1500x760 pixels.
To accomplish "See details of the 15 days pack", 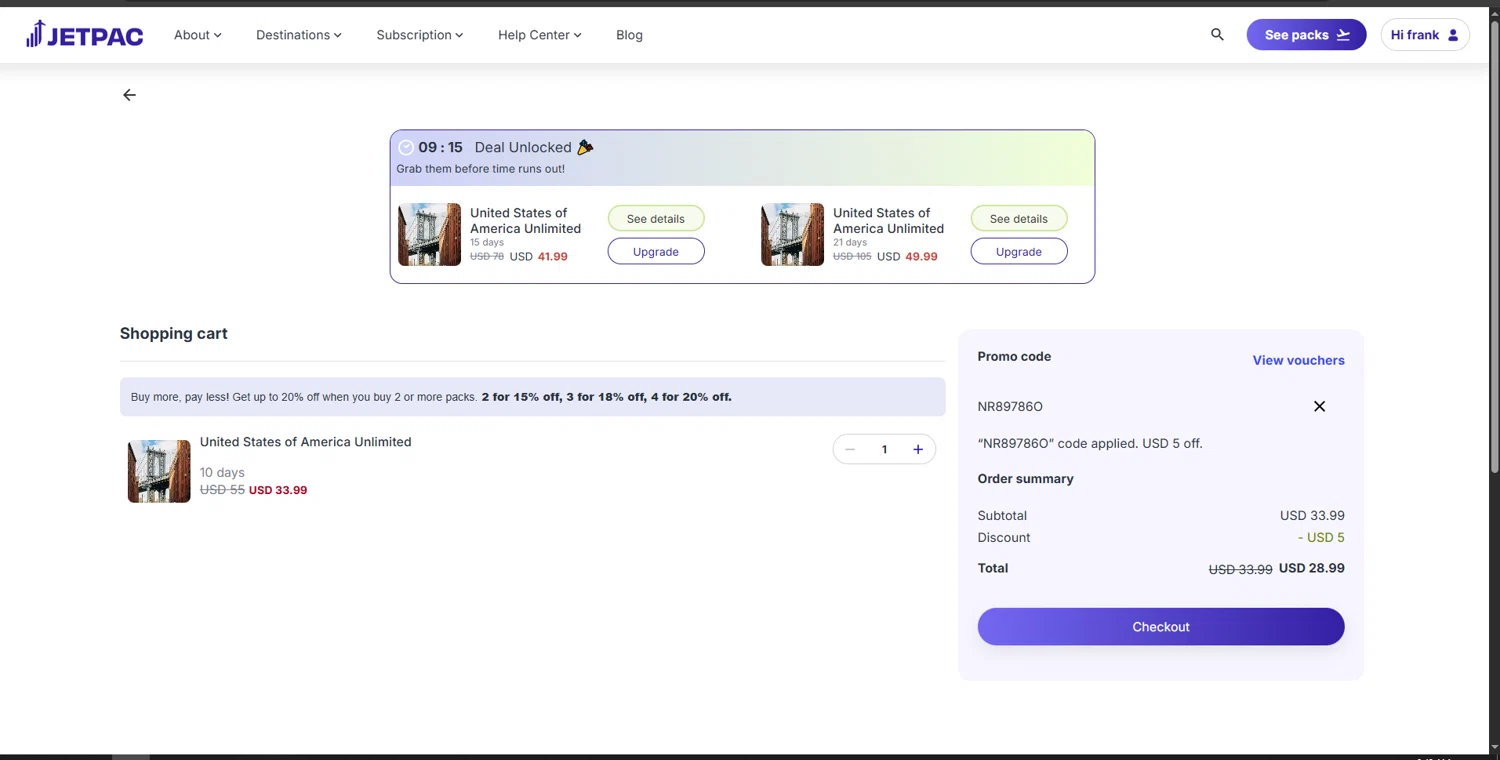I will [x=656, y=218].
